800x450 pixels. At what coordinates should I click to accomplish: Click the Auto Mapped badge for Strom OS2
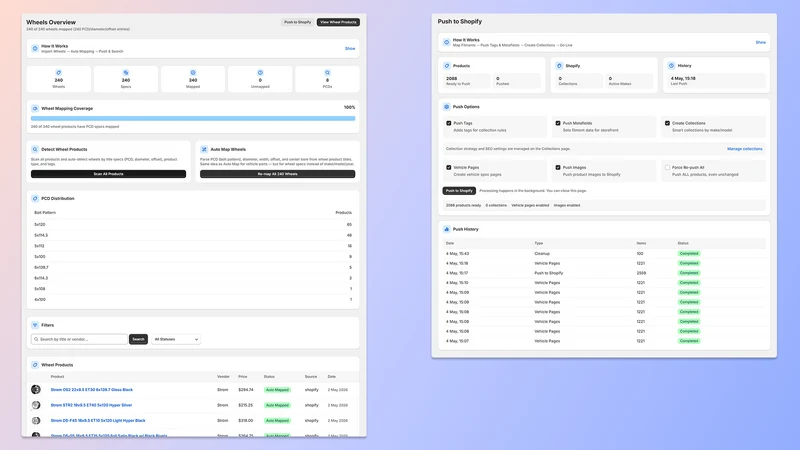(x=277, y=390)
